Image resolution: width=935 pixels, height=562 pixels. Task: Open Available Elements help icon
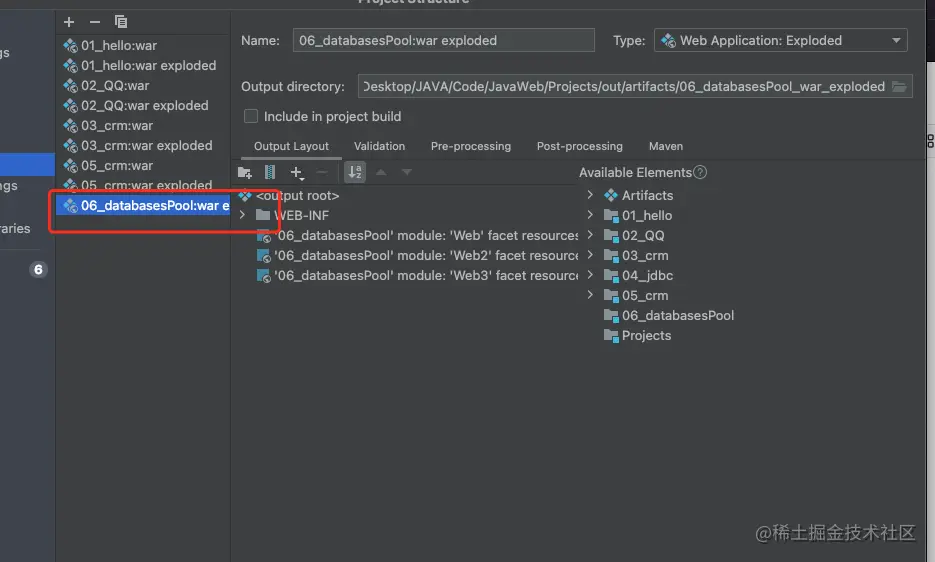coord(700,172)
